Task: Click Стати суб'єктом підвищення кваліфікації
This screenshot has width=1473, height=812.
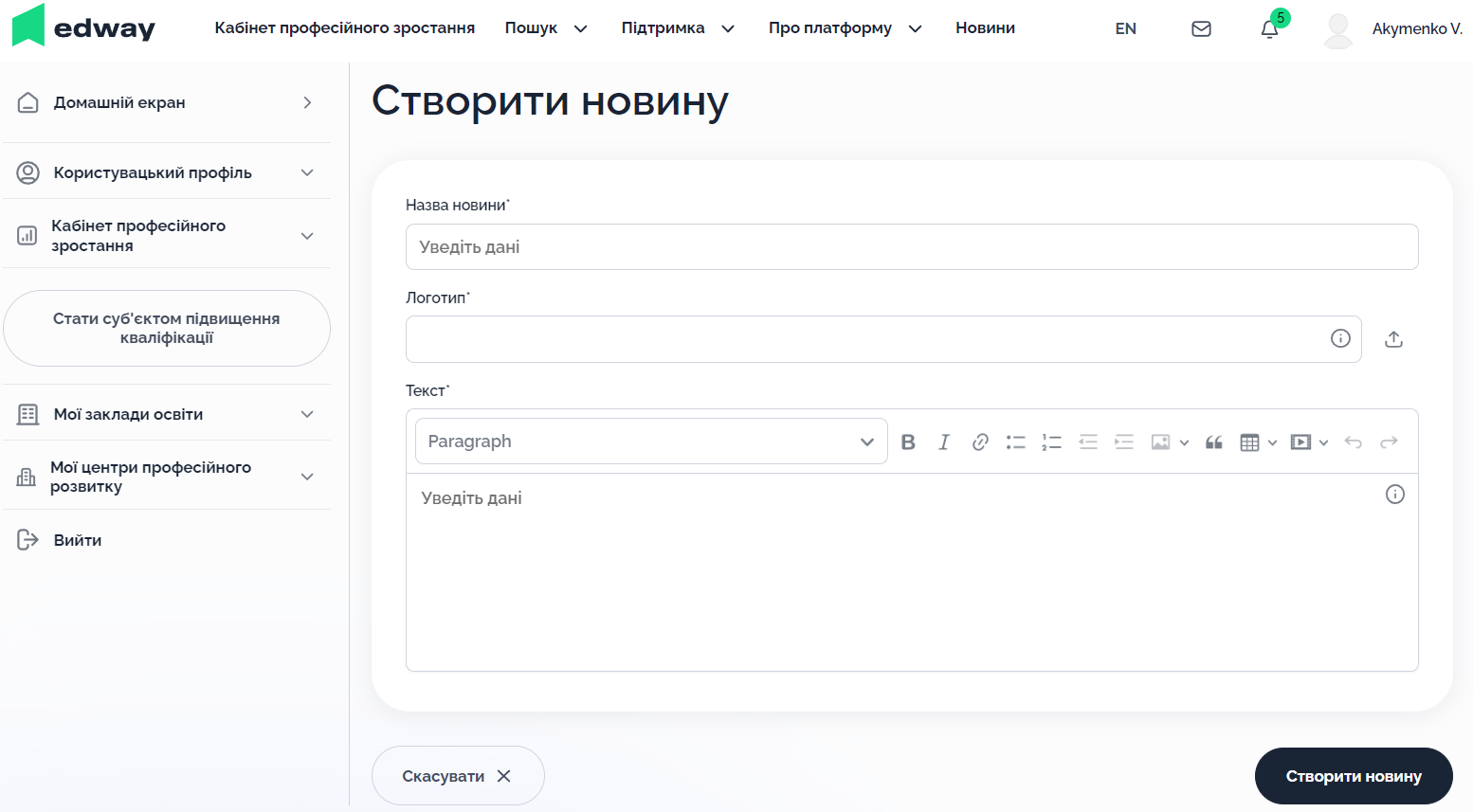Action: point(167,328)
